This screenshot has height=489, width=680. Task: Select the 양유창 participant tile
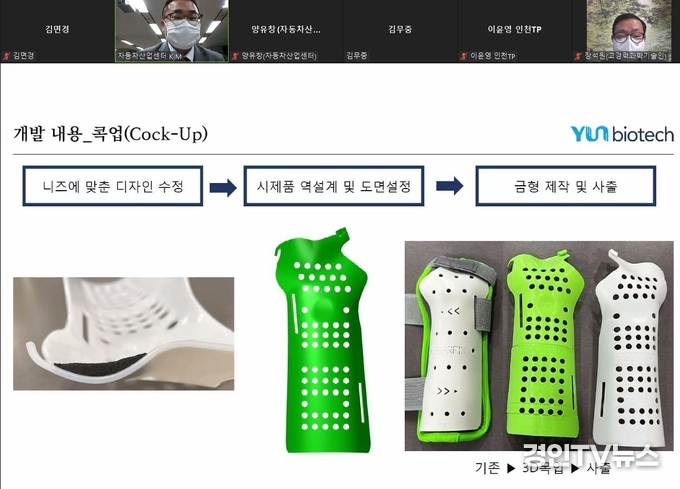pos(286,31)
